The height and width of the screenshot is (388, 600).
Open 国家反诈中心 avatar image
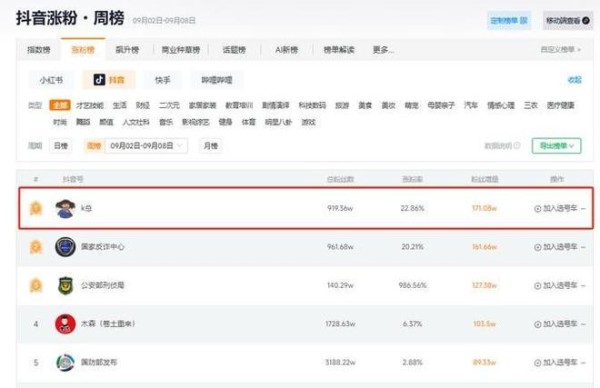(x=65, y=247)
